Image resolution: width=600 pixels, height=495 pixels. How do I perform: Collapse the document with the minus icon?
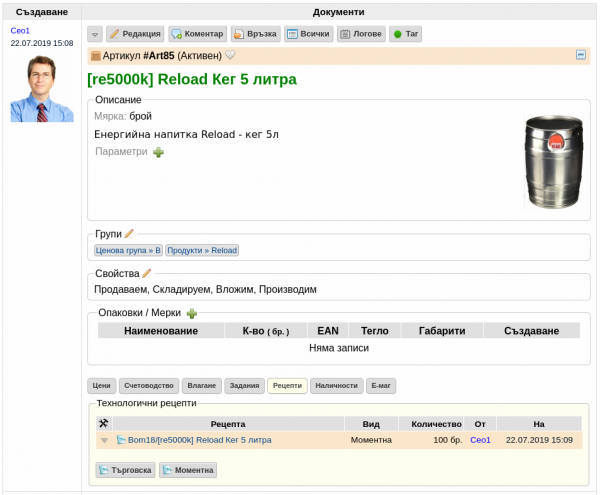click(x=580, y=55)
